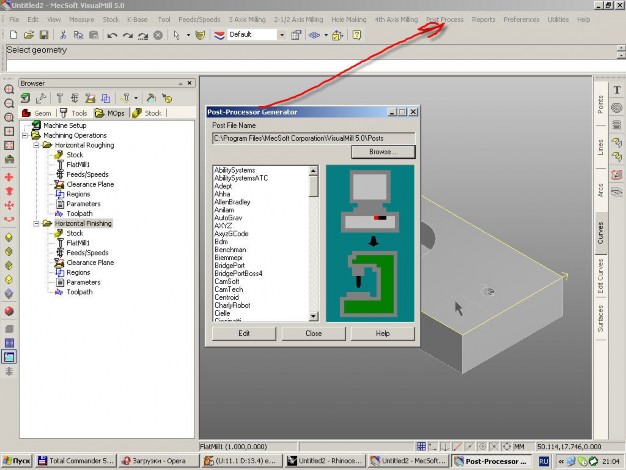Click the red sphere shading icon

click(9, 311)
